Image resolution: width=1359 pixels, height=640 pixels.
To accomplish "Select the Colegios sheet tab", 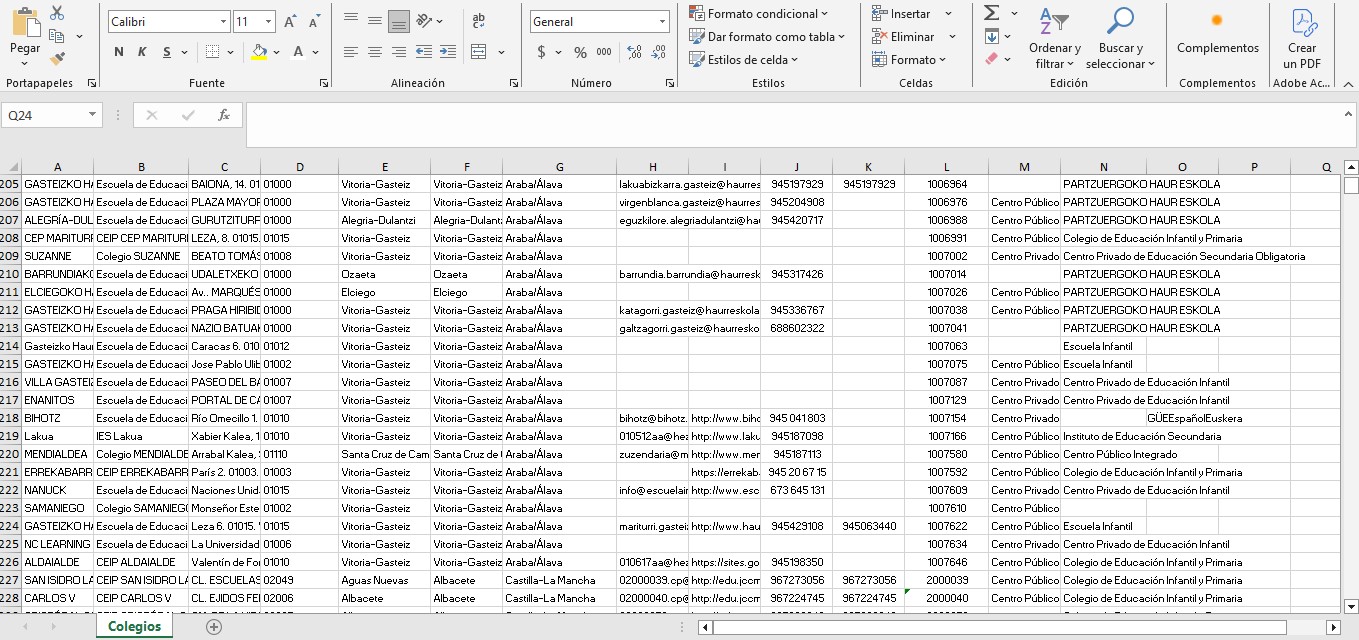I will [134, 626].
